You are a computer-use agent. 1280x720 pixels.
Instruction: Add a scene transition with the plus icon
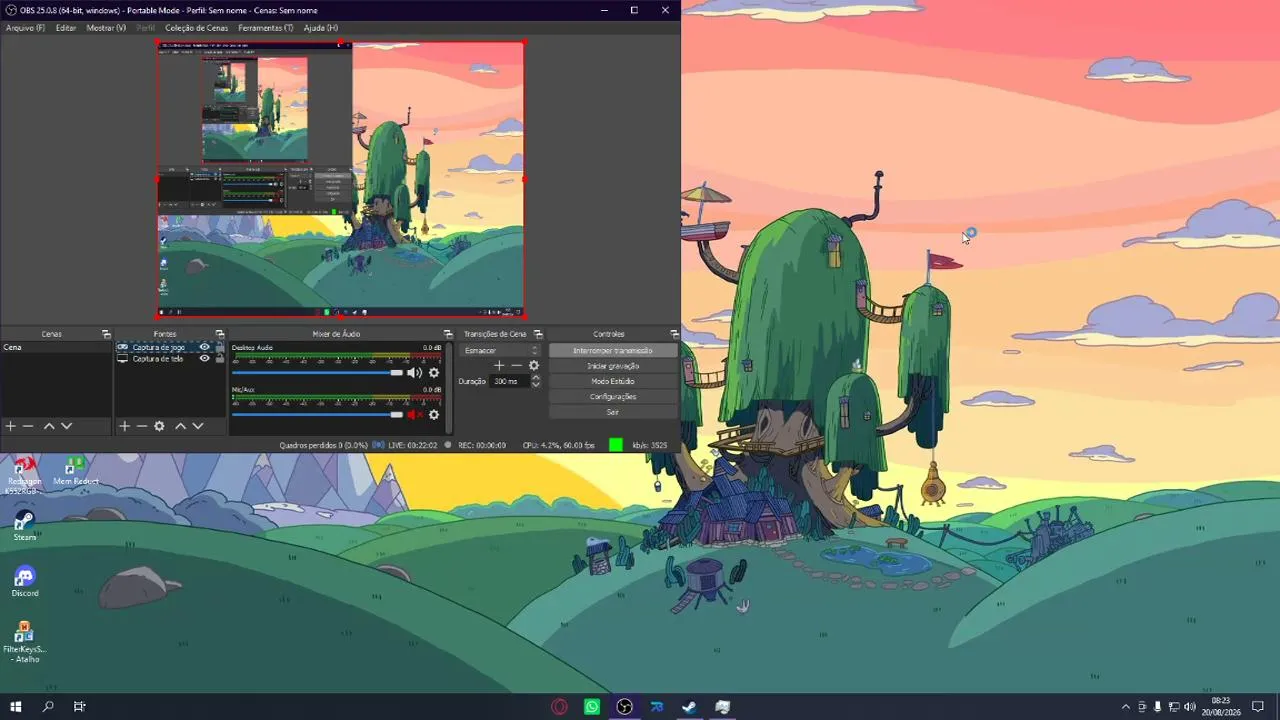(x=499, y=366)
